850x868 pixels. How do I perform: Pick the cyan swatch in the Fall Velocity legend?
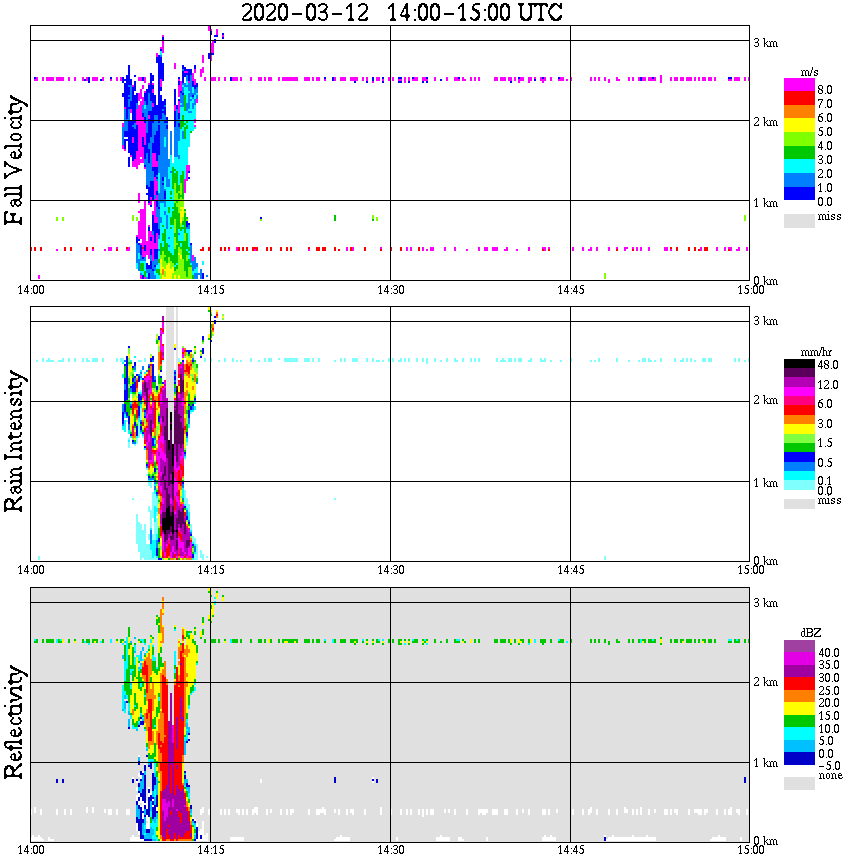(799, 166)
